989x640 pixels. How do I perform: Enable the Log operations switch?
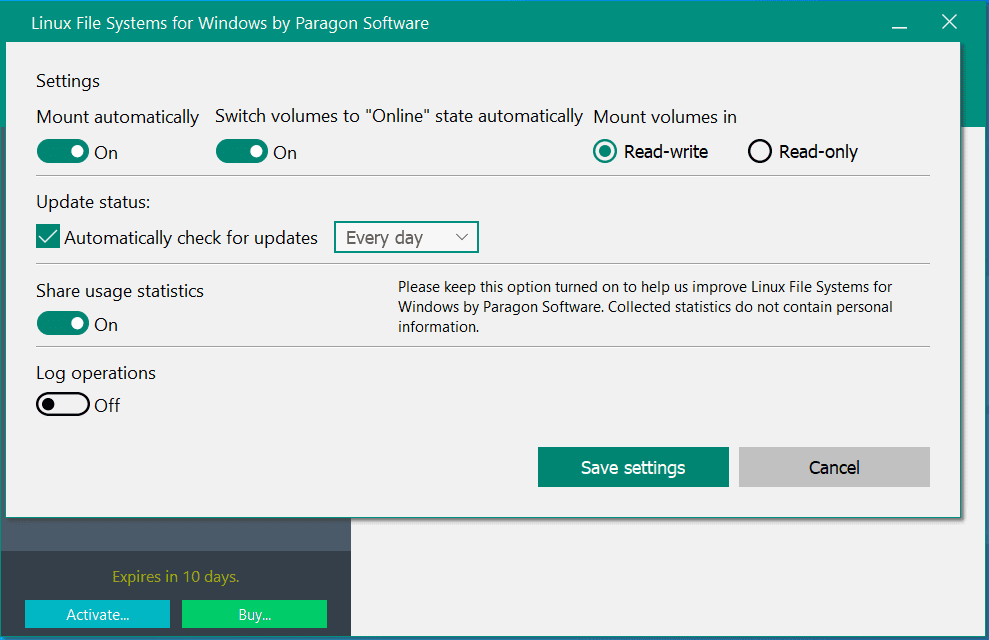point(63,404)
